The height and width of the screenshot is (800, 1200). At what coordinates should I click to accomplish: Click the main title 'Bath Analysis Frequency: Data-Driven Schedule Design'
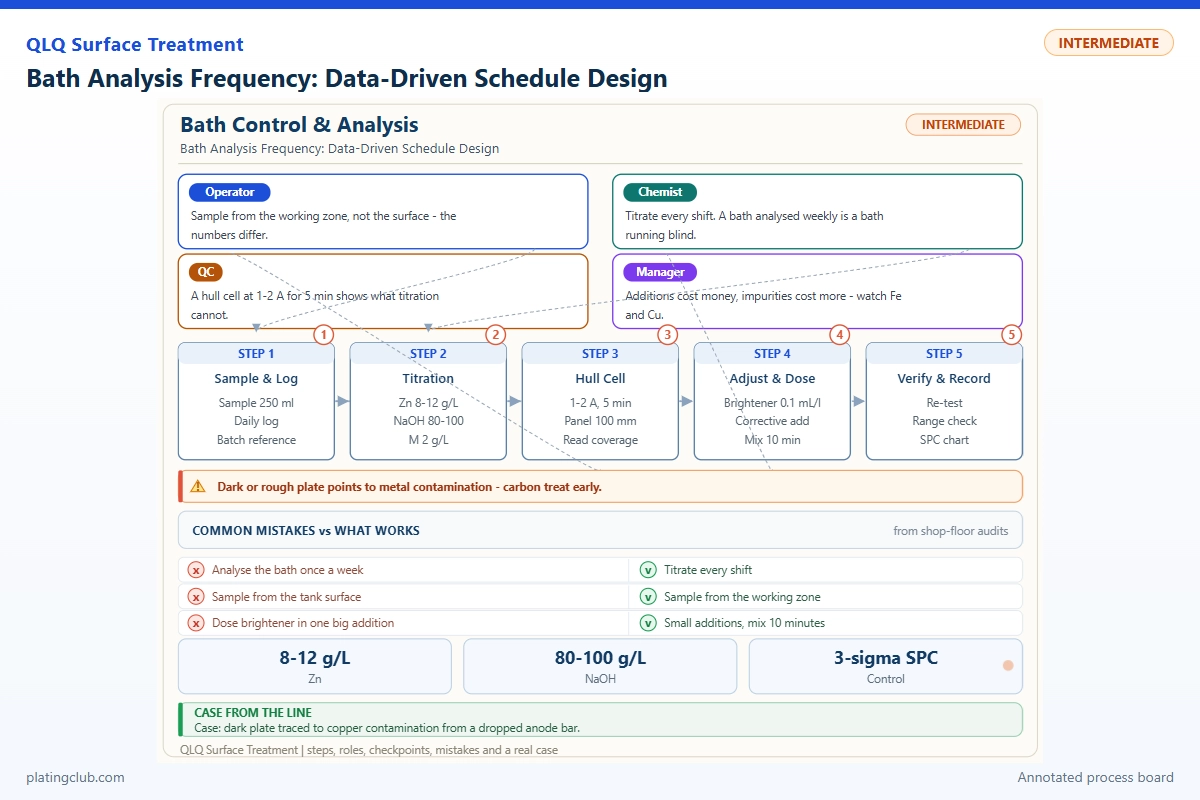coord(346,78)
